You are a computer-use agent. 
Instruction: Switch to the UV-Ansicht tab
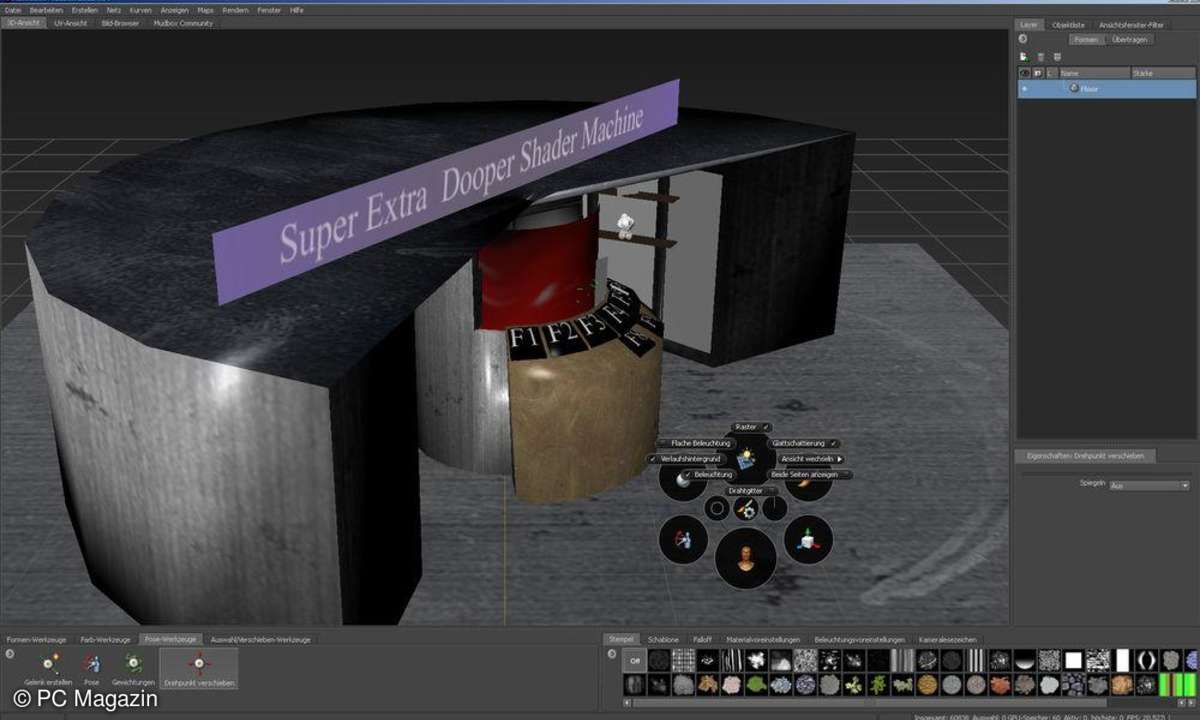70,22
